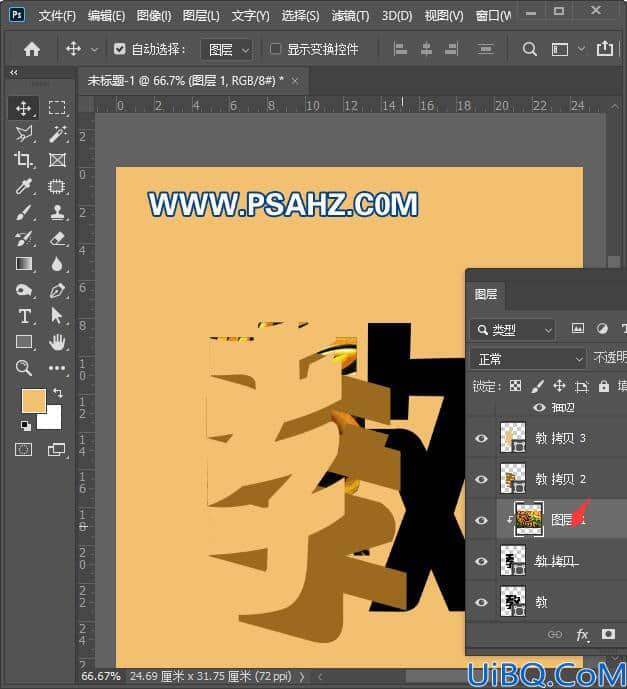
Task: Select the Hand tool
Action: pos(57,342)
